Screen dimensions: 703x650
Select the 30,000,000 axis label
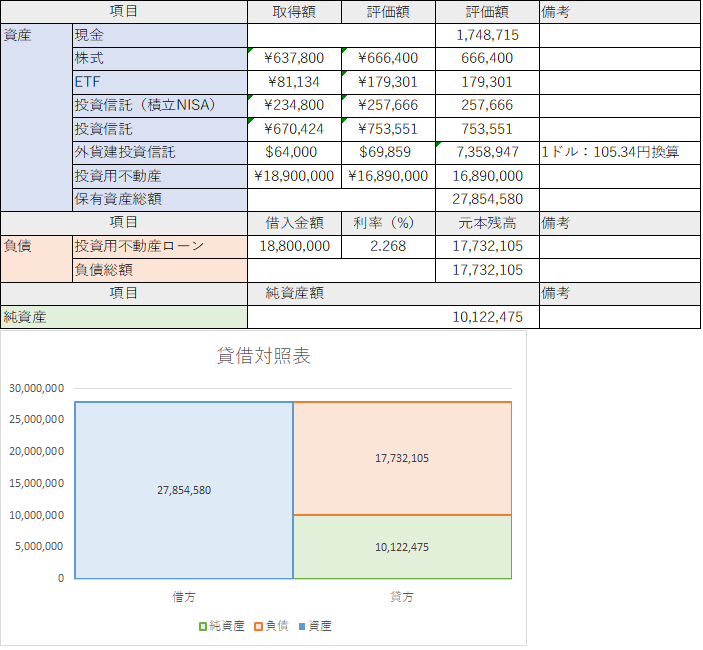pyautogui.click(x=37, y=388)
